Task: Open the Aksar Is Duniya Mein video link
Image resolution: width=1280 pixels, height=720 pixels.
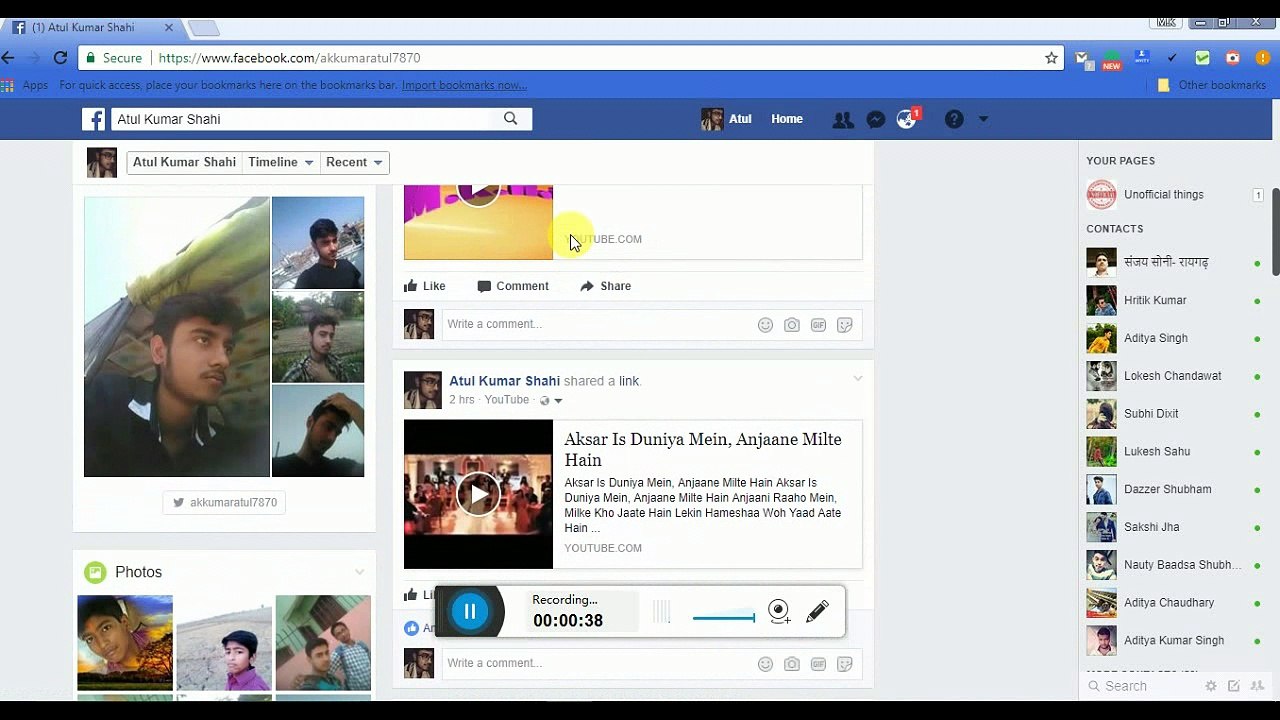Action: [x=703, y=450]
